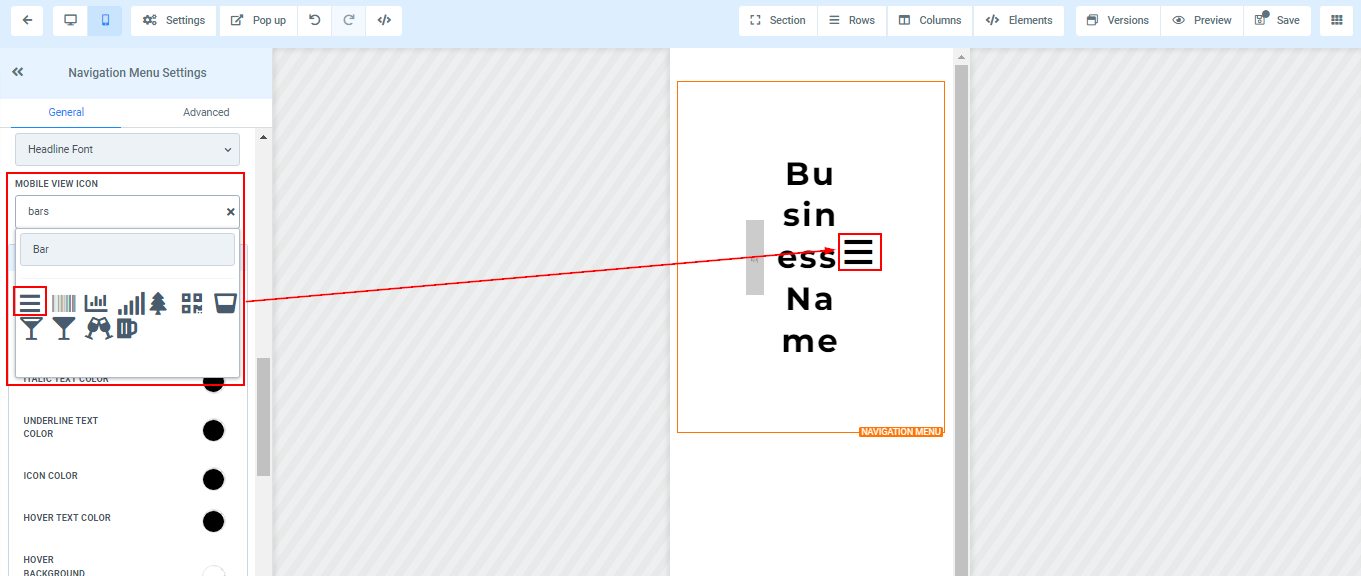Viewport: 1361px width, 576px height.
Task: Select the beer mug icon
Action: click(x=127, y=328)
